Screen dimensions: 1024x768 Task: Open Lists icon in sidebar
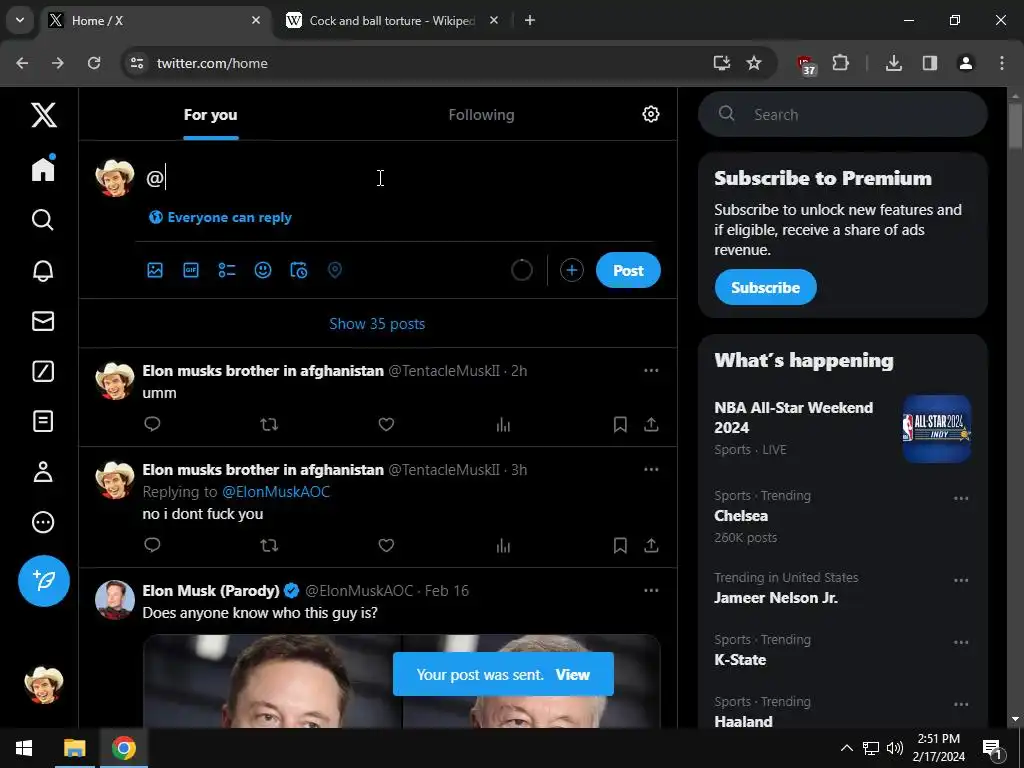tap(43, 421)
